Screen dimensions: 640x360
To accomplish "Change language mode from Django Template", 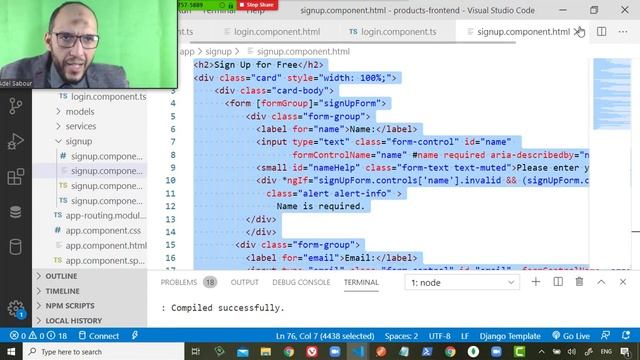I will coord(510,336).
